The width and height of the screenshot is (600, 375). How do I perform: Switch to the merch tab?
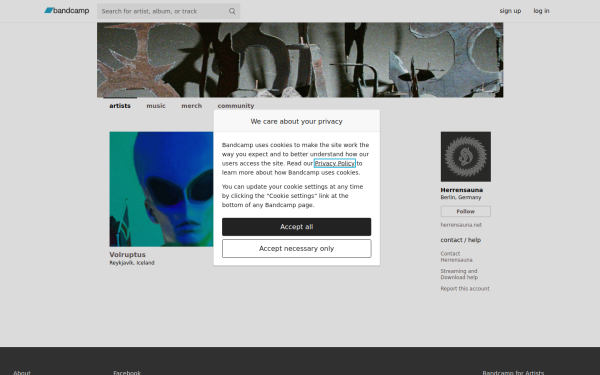coord(191,106)
